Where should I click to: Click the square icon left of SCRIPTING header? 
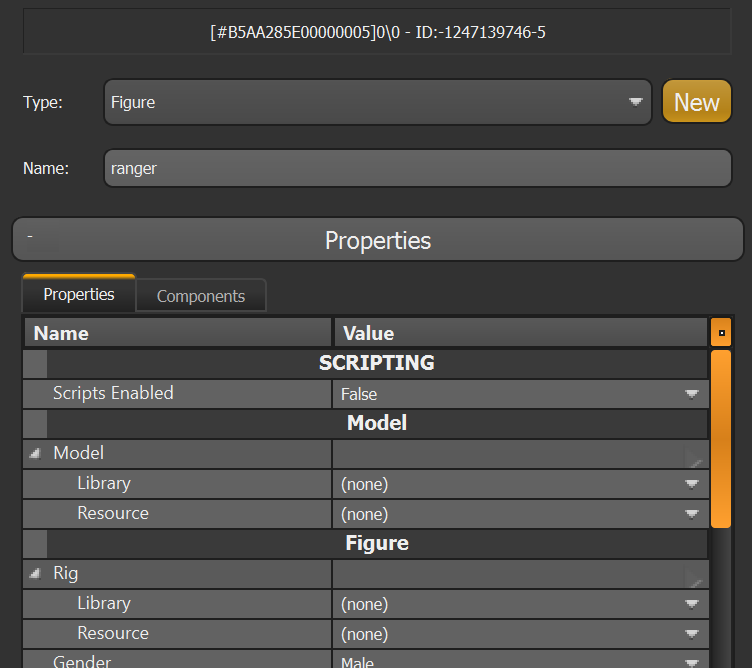point(35,363)
